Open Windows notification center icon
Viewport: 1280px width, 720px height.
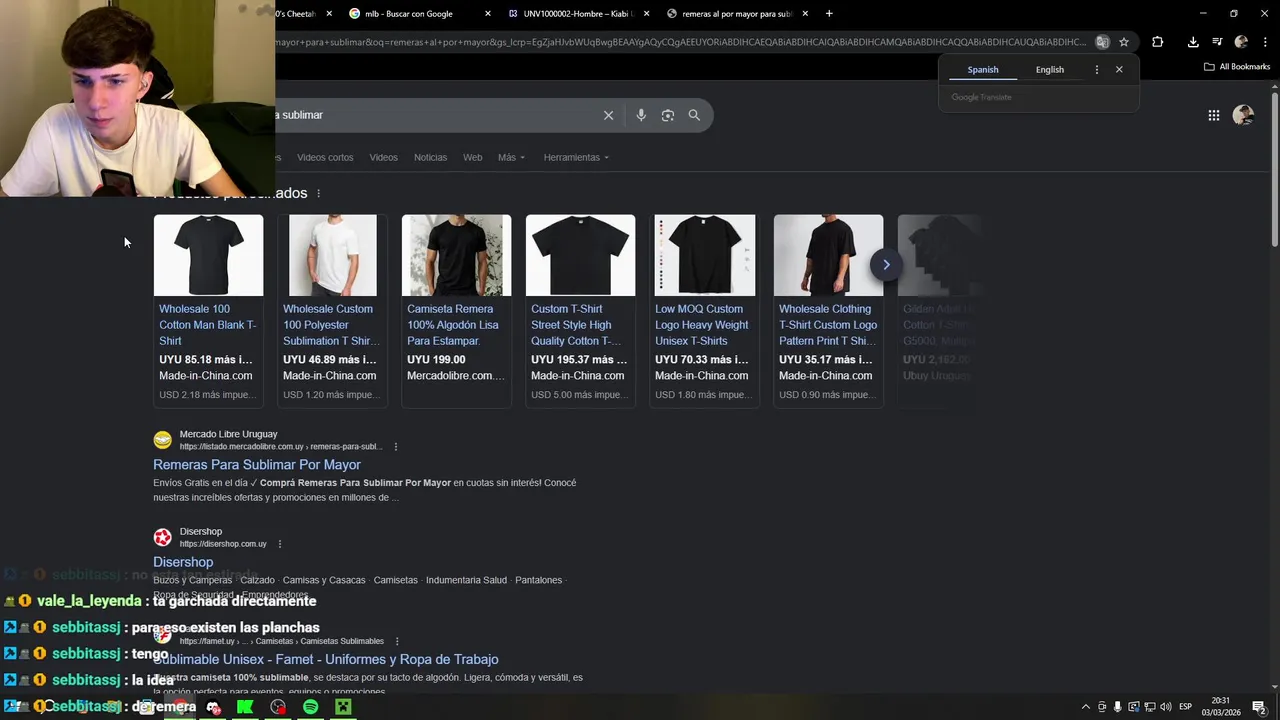(x=1259, y=707)
